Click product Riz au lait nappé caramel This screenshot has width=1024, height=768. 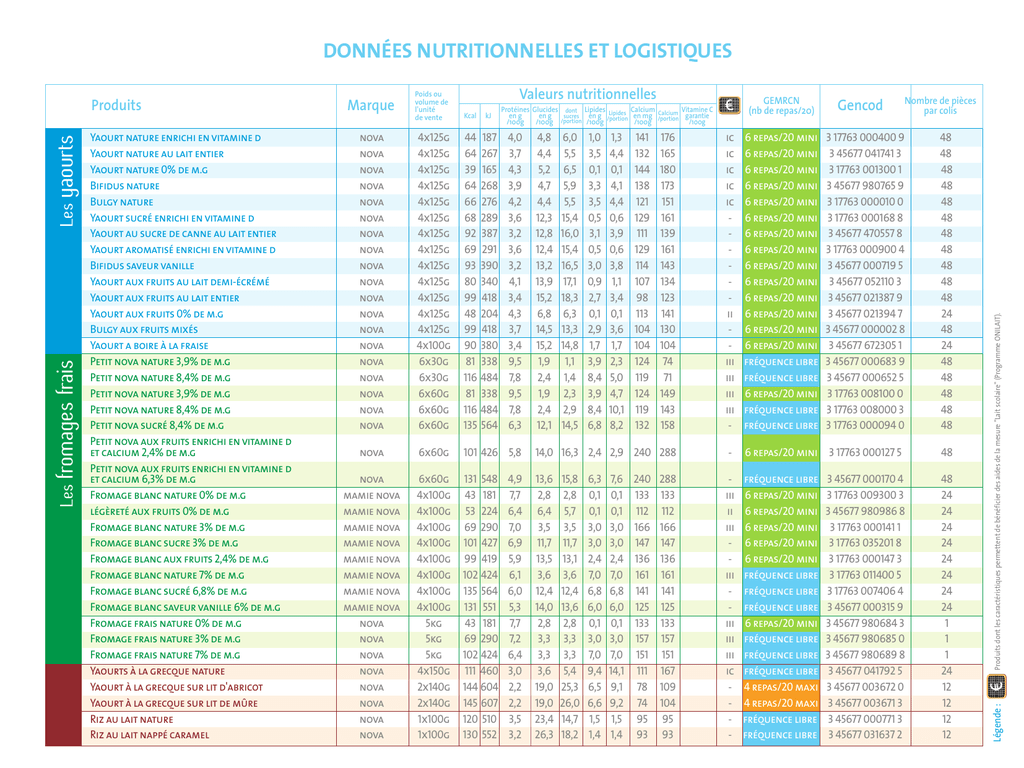coord(150,735)
